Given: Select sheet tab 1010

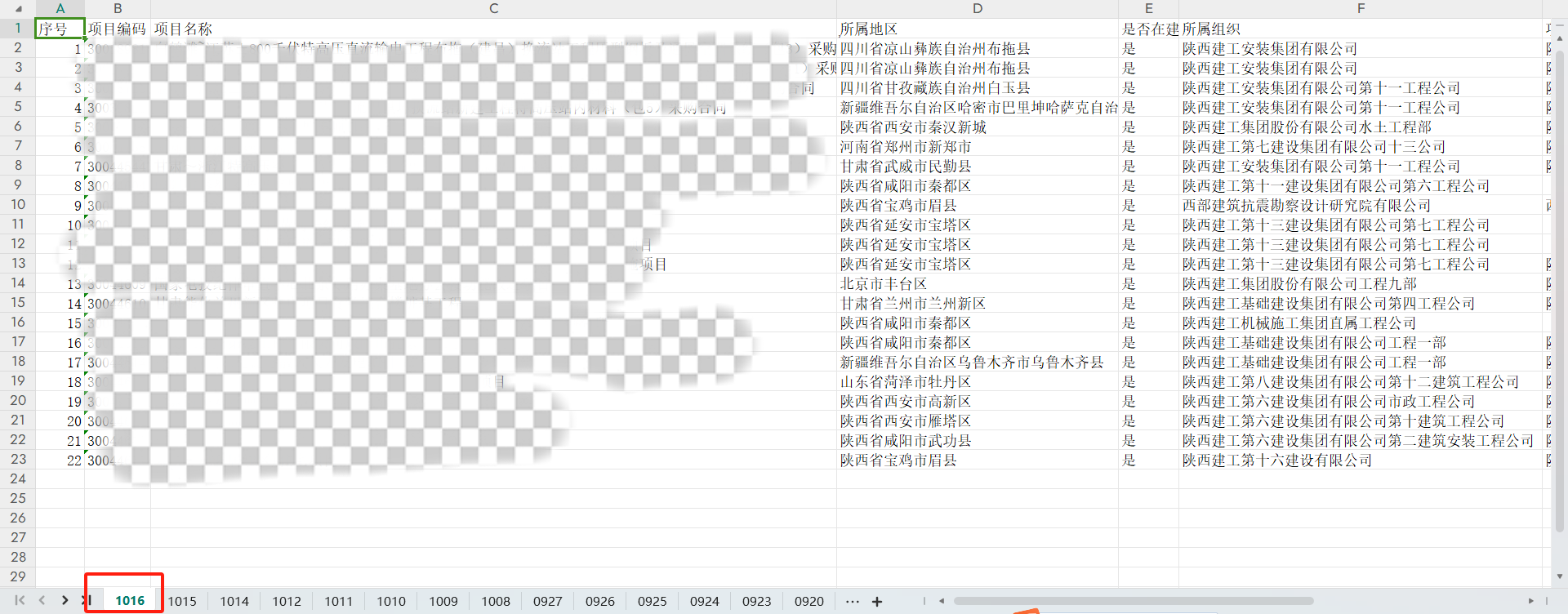Looking at the screenshot, I should pyautogui.click(x=390, y=602).
